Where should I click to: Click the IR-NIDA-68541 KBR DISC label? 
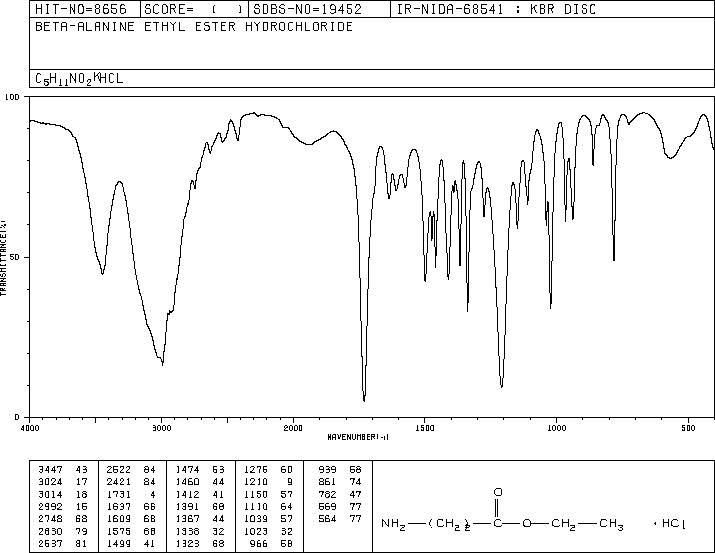[x=496, y=9]
